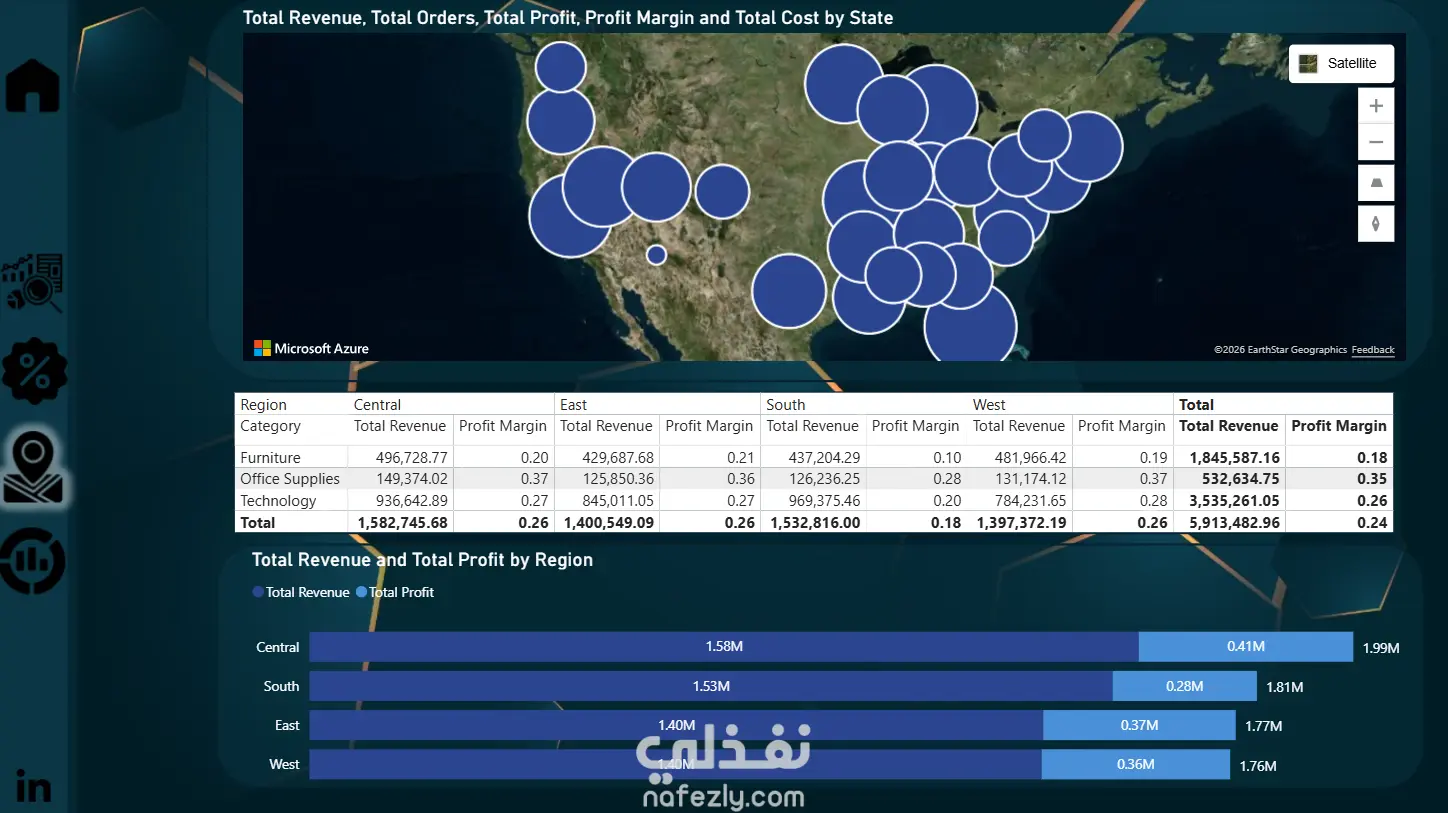Open the Home page icon in sidebar

pos(33,86)
